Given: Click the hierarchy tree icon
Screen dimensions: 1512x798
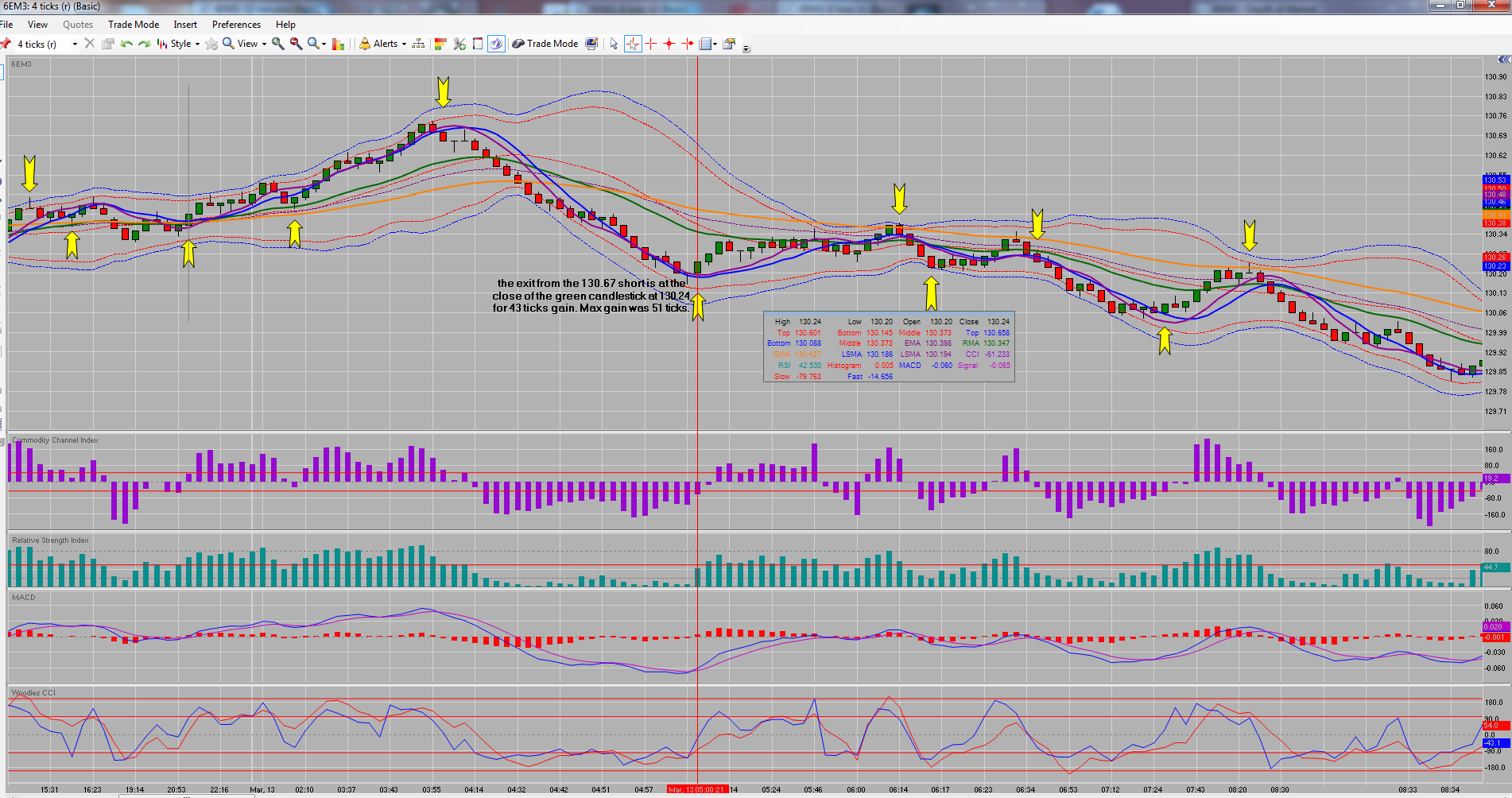Looking at the screenshot, I should coord(418,44).
